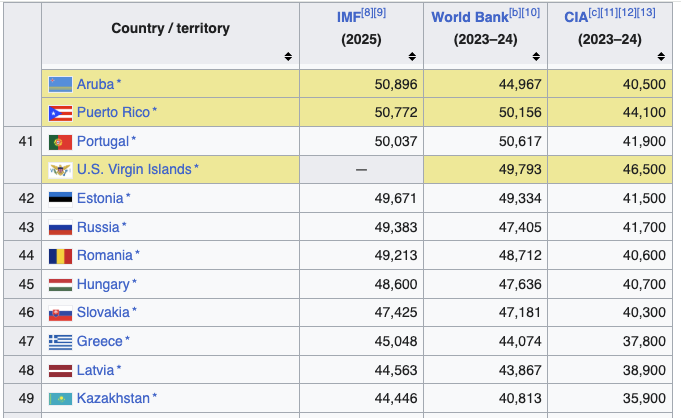Open the Slovakia country link

[x=103, y=312]
